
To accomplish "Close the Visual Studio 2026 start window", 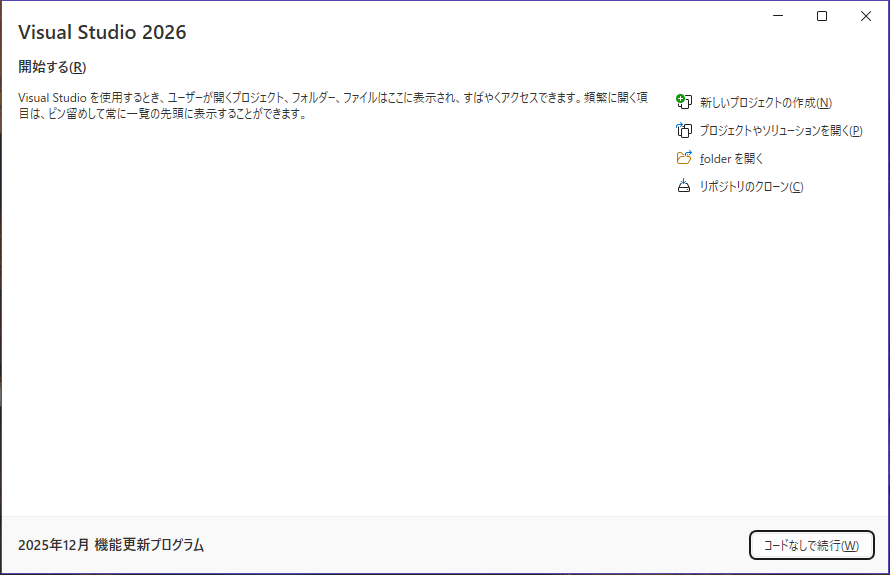I will click(x=865, y=16).
